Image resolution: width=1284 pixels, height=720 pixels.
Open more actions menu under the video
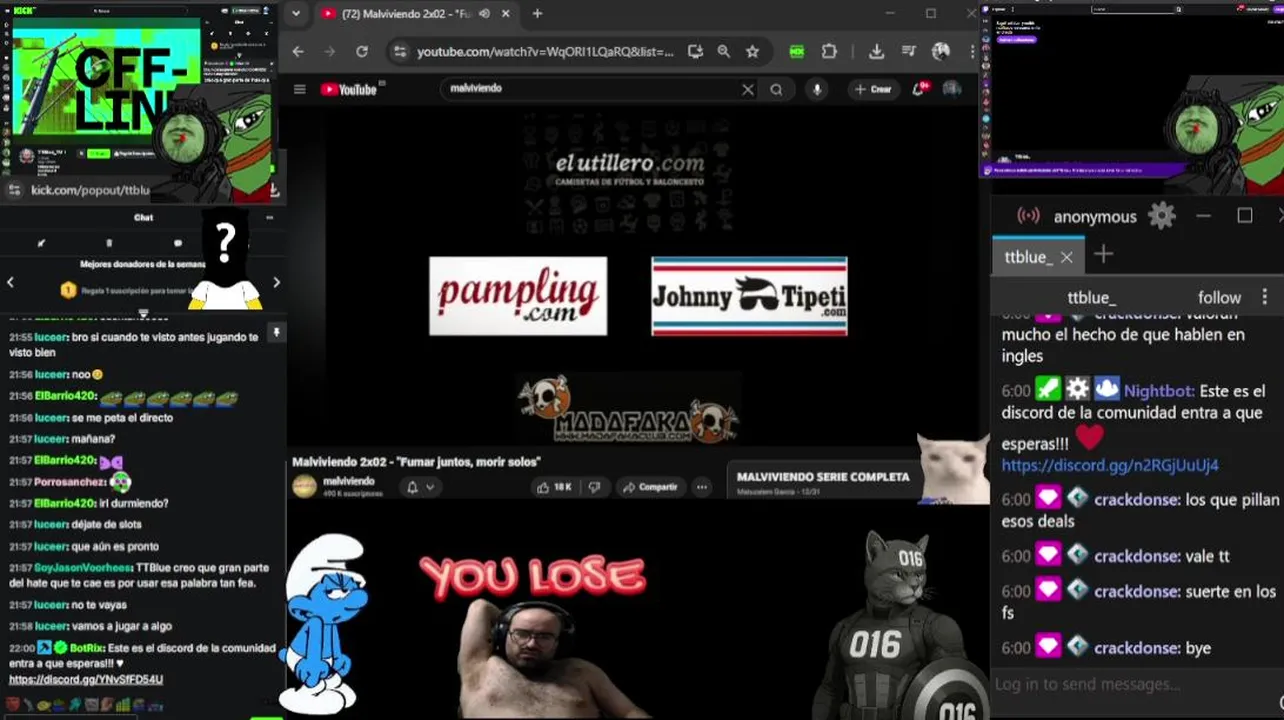[702, 487]
